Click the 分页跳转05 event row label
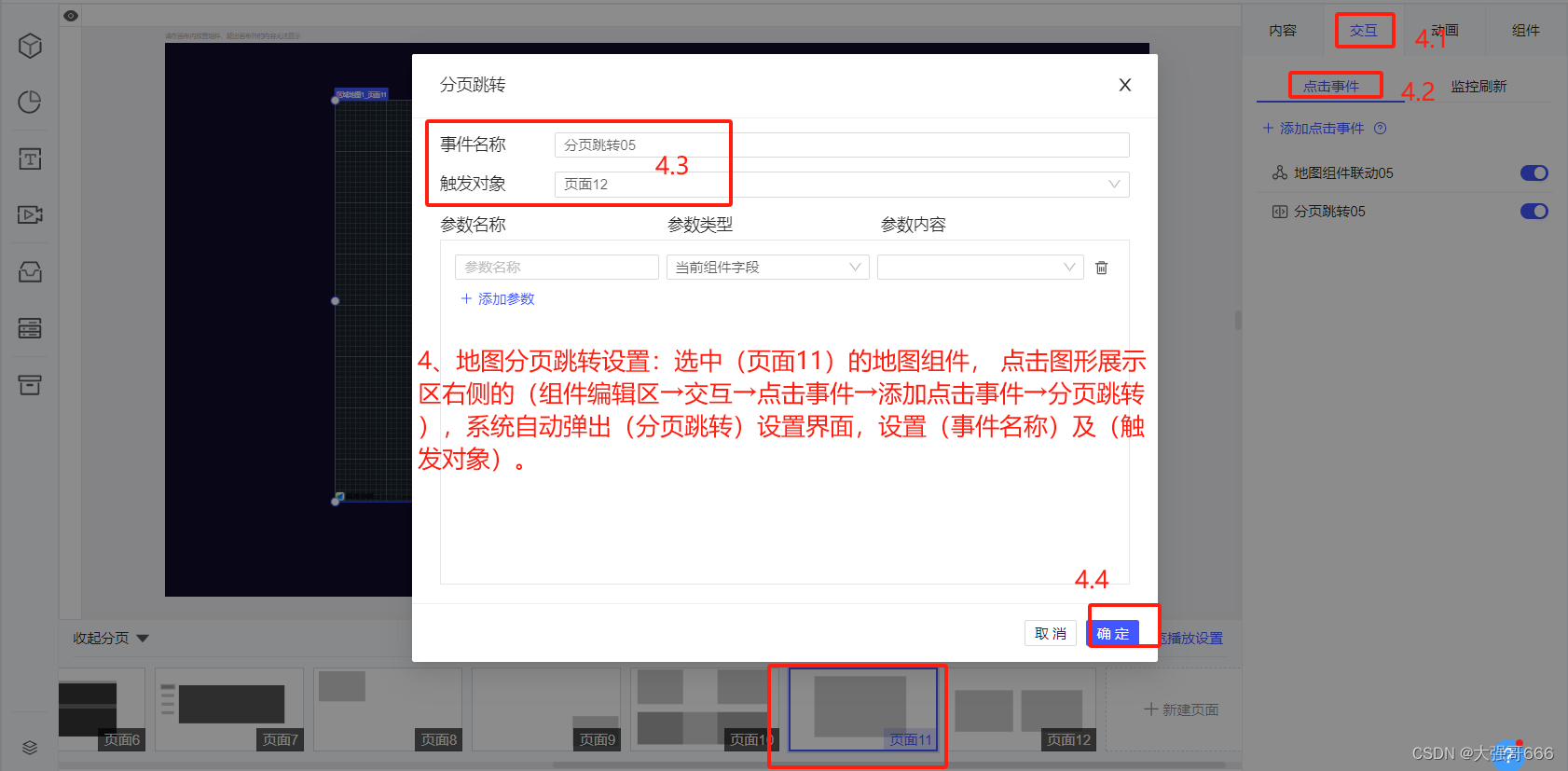The image size is (1568, 771). [1329, 212]
